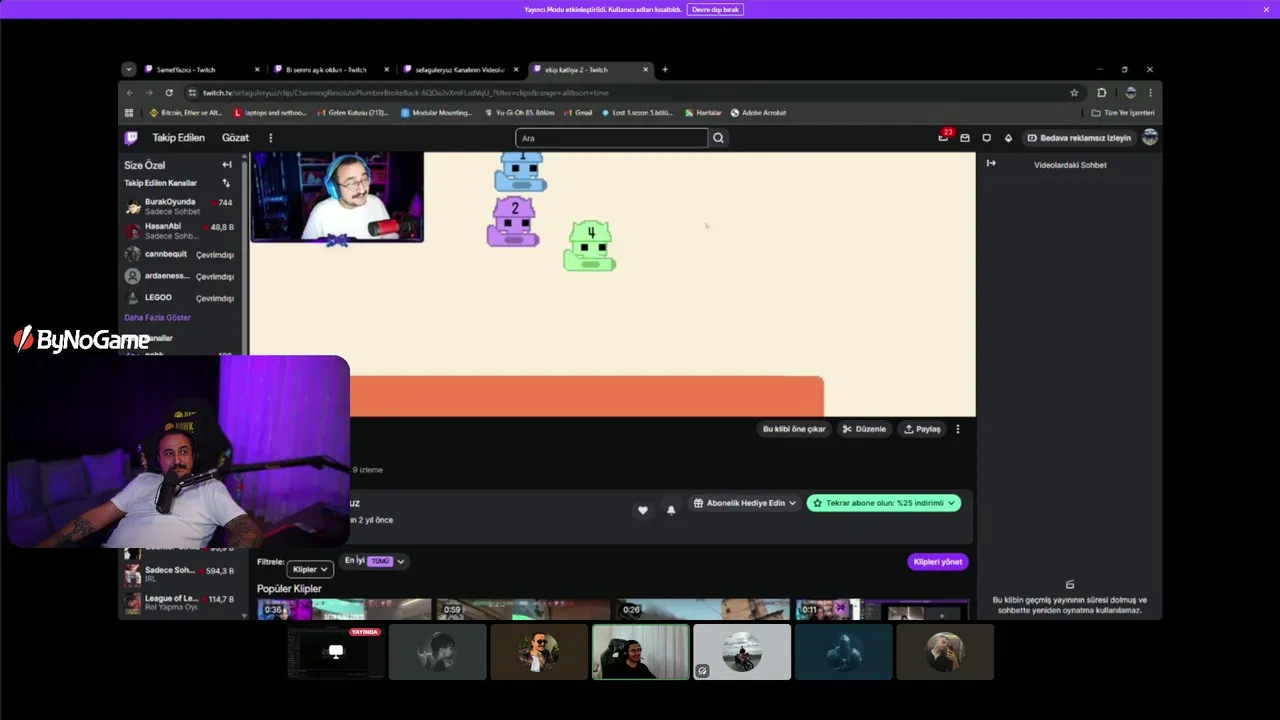Click the Düzenle clip button
1280x720 pixels.
[864, 429]
